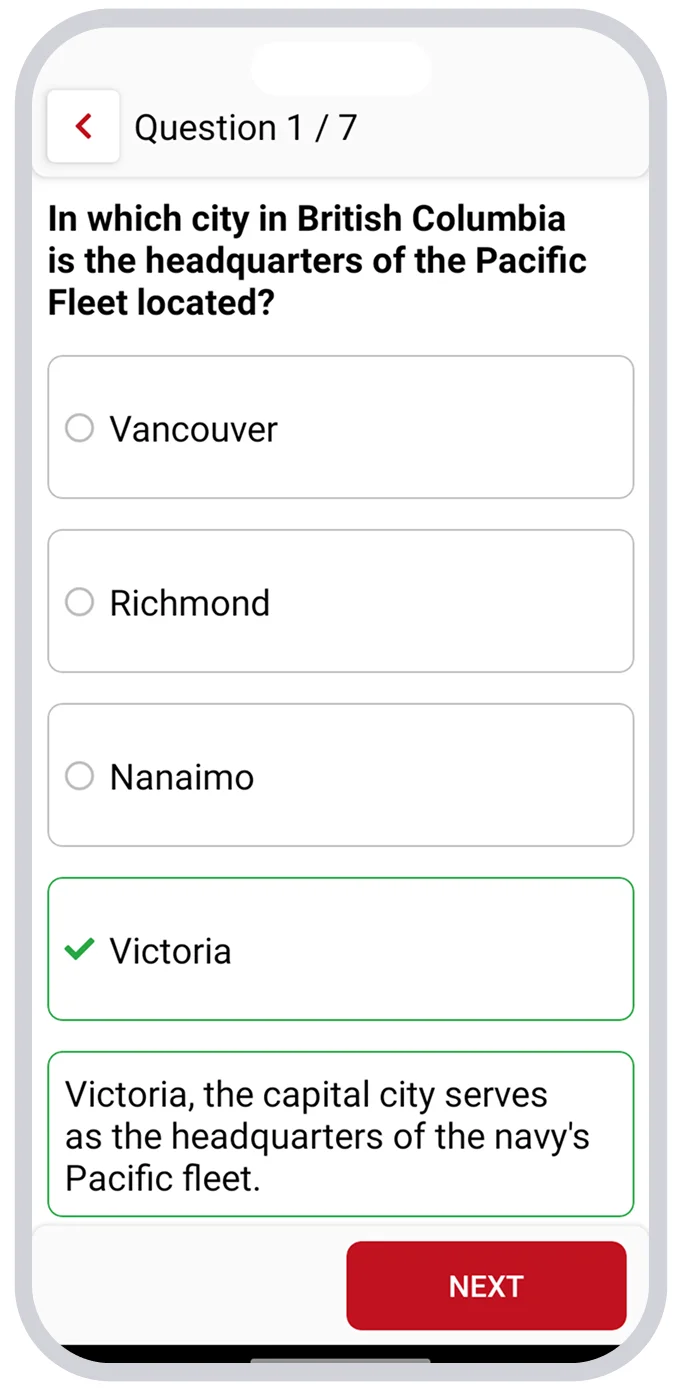682x1391 pixels.
Task: Select the Vancouver radio button
Action: 79,428
